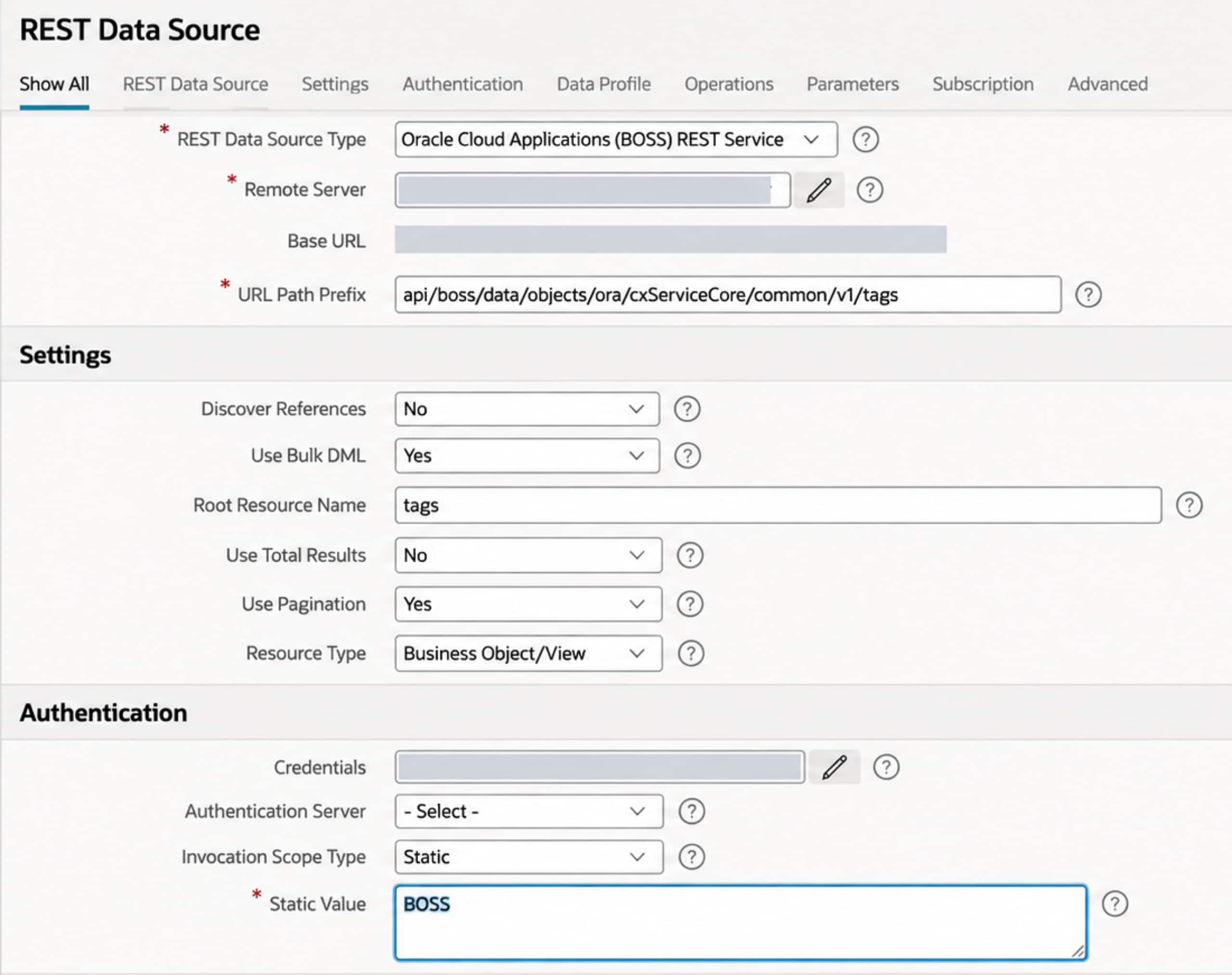
Task: Open help for Root Resource Name
Action: coord(1189,505)
